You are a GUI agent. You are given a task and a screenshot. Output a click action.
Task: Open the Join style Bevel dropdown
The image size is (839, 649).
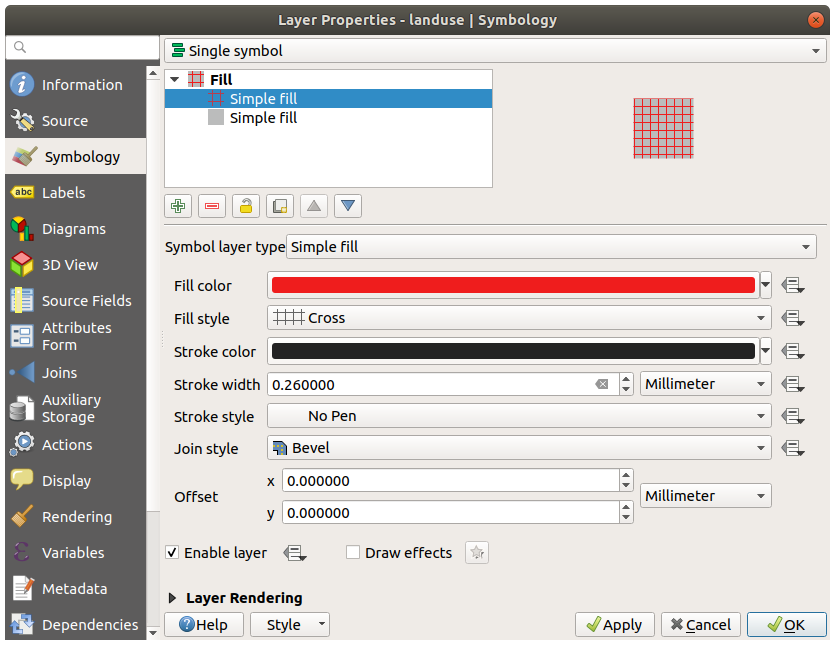coord(519,448)
